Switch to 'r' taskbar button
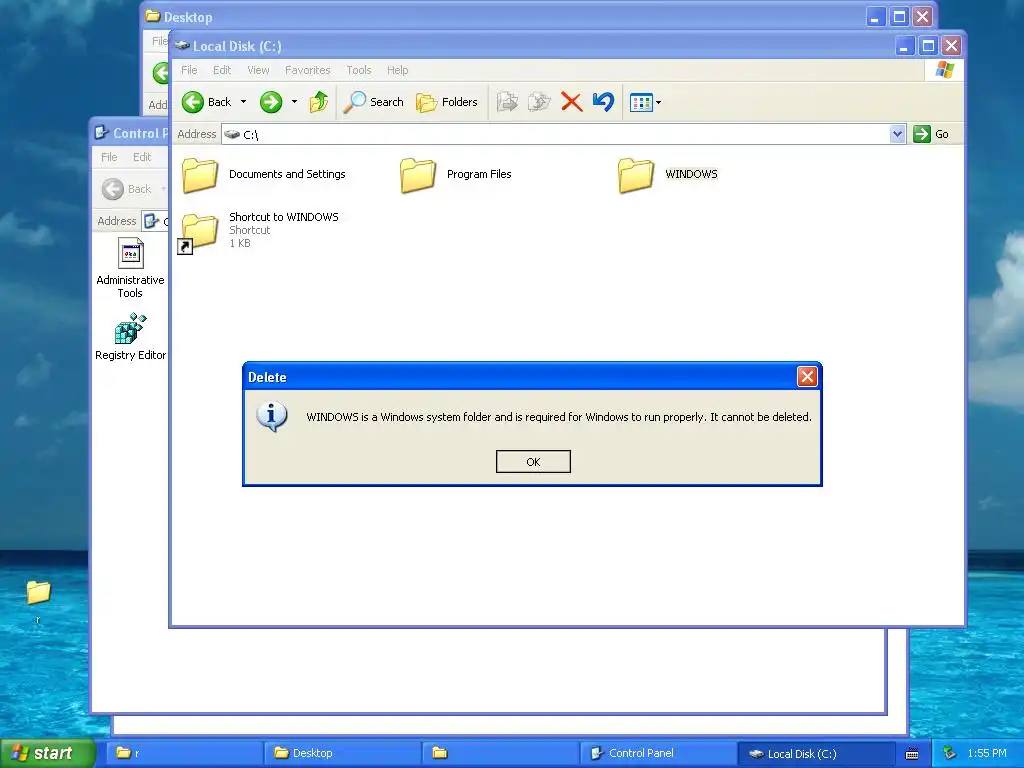The height and width of the screenshot is (768, 1024). click(184, 753)
